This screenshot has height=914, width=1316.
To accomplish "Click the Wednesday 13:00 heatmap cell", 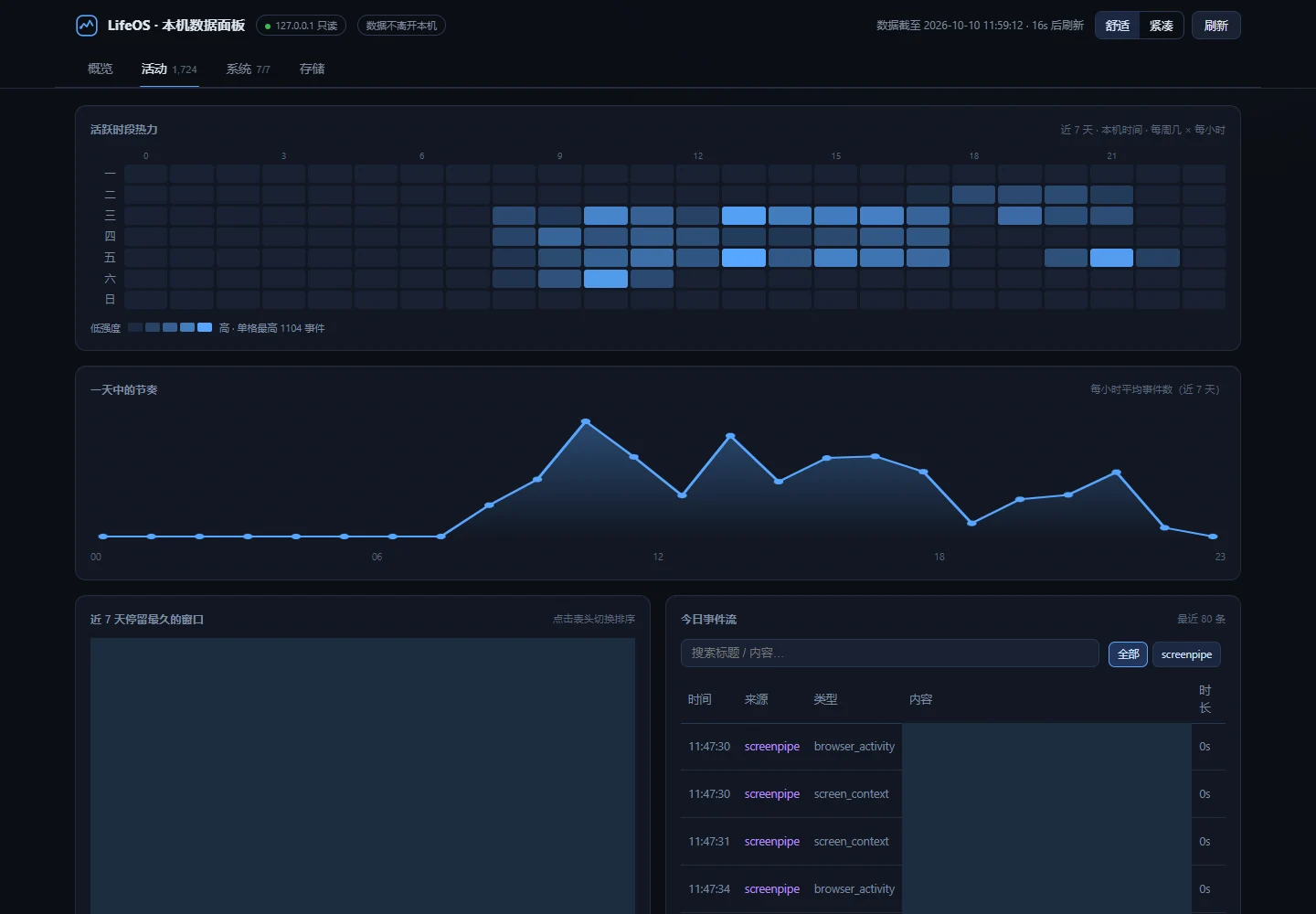I will tap(744, 216).
